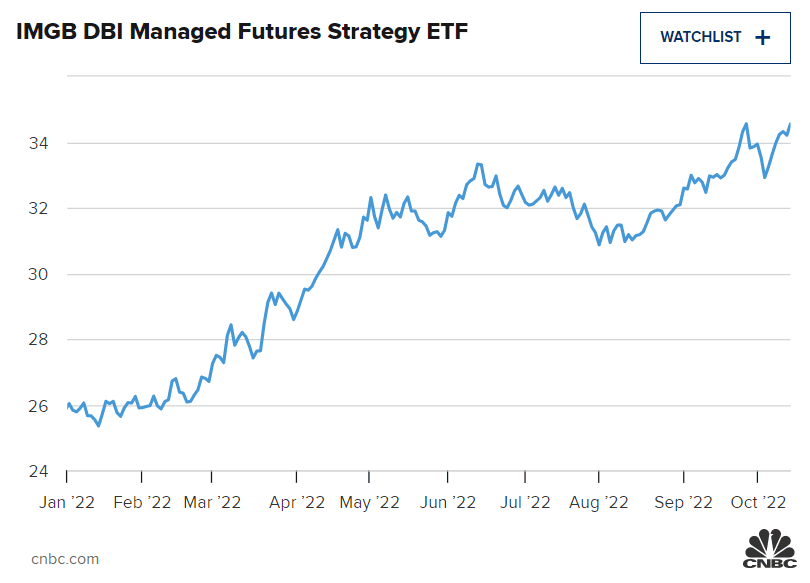Click the Jul '22 date marker
The height and width of the screenshot is (583, 810).
[526, 502]
